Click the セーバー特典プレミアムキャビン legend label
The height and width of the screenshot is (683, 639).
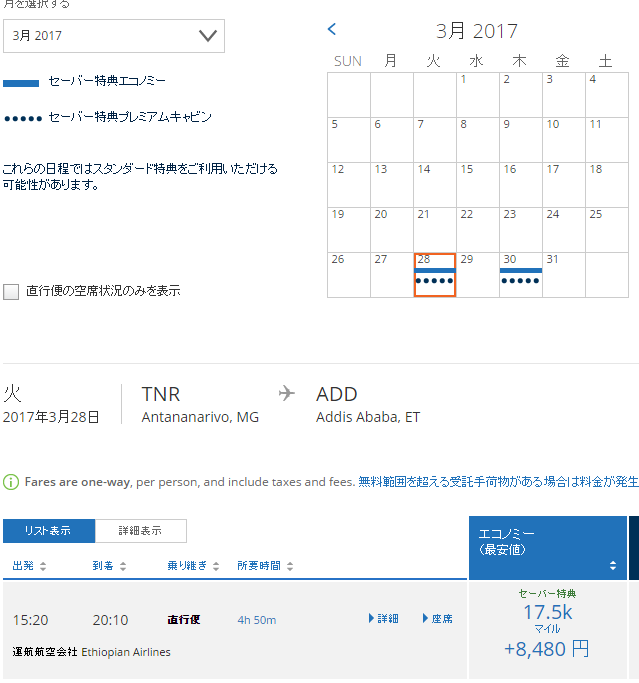(x=130, y=117)
